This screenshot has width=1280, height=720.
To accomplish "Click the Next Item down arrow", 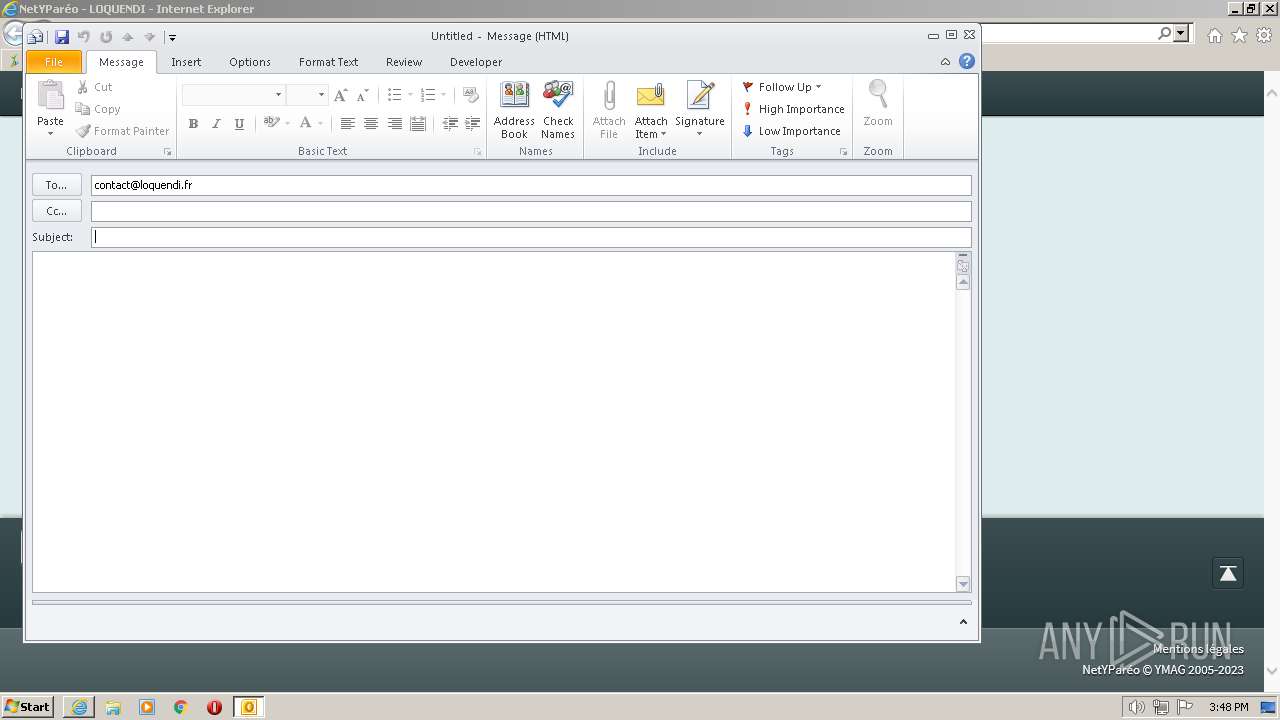I will pos(150,37).
